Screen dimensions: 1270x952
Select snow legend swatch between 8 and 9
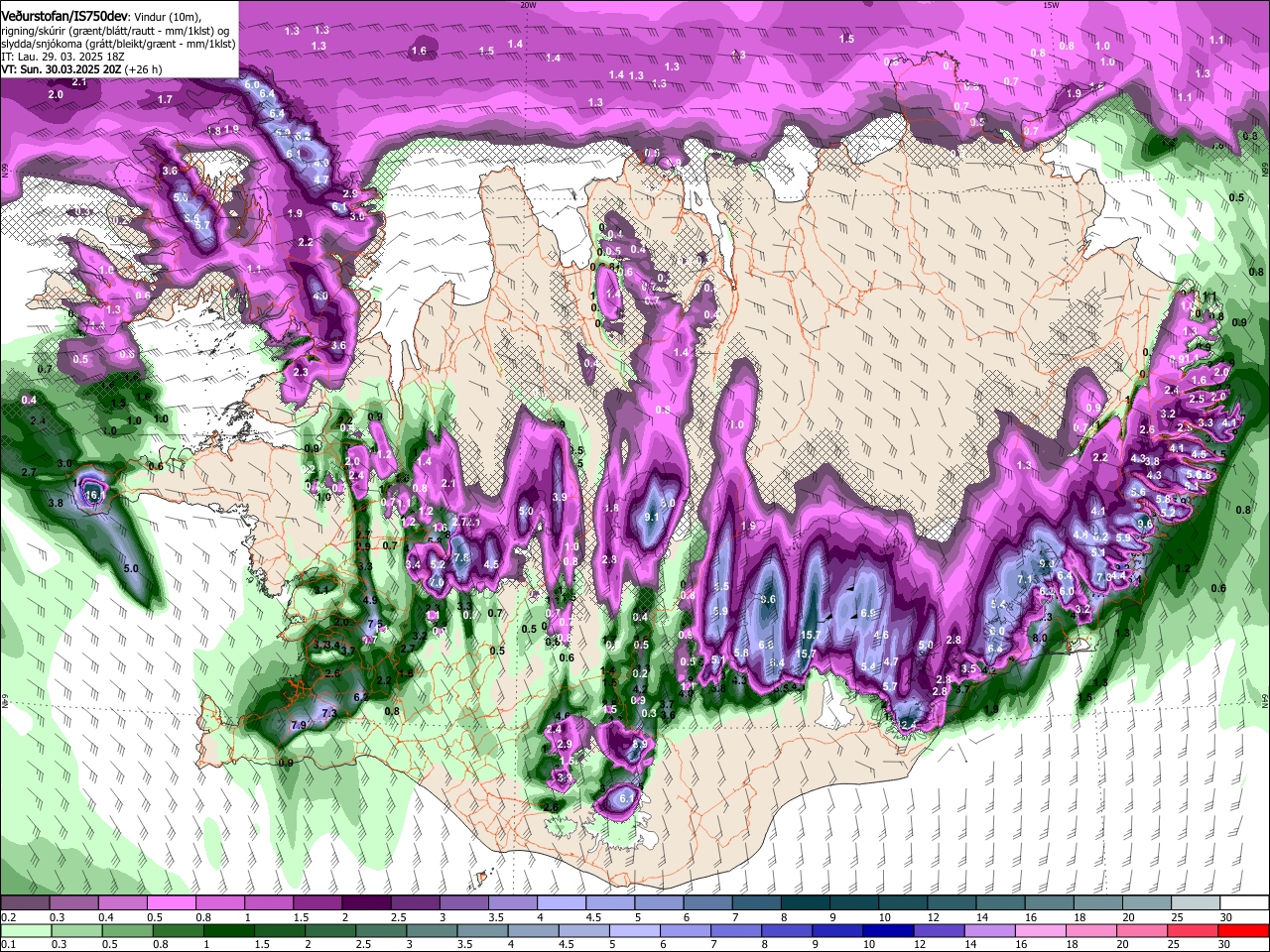click(x=806, y=902)
